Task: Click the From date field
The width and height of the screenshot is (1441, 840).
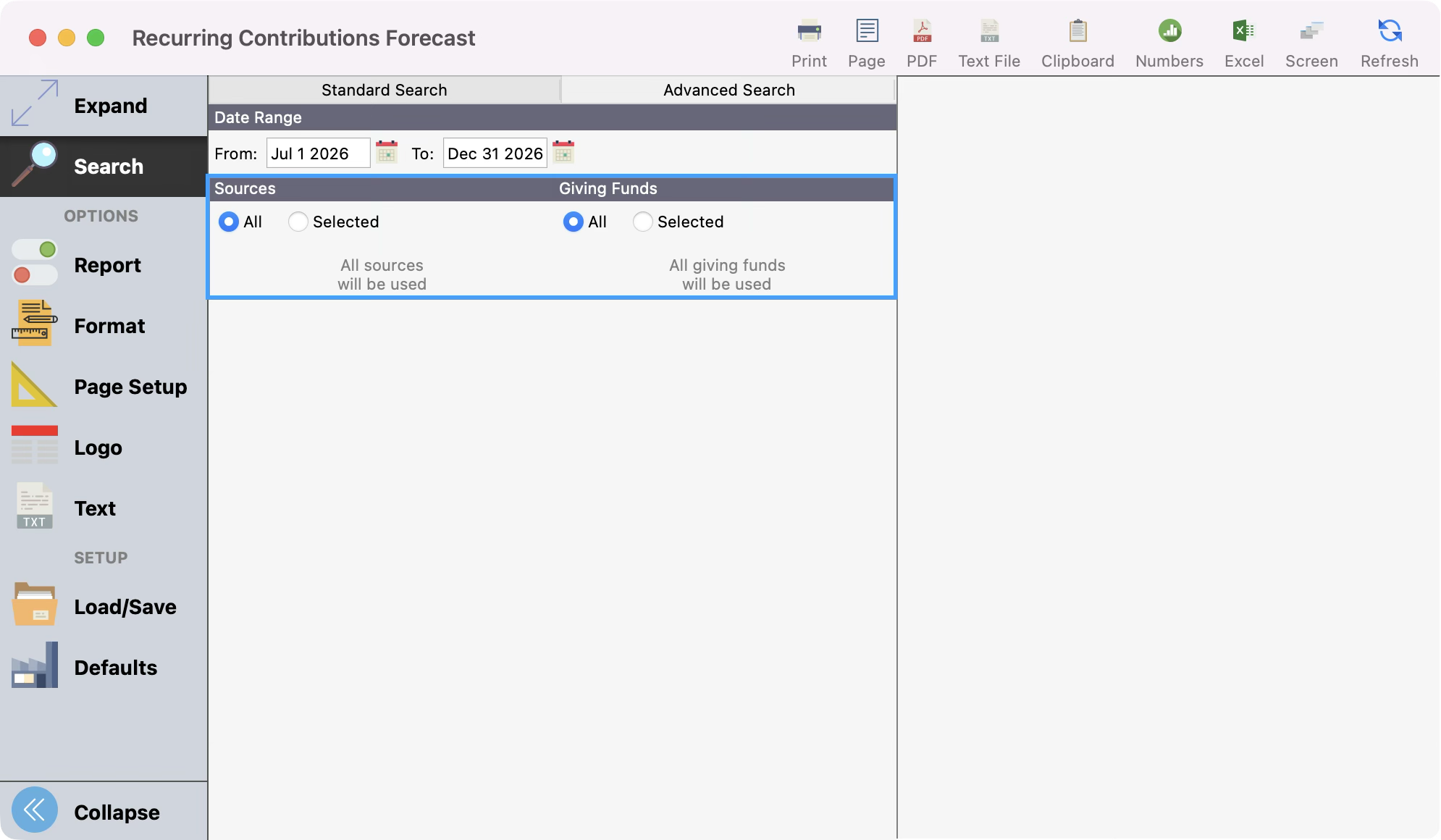Action: (x=319, y=154)
